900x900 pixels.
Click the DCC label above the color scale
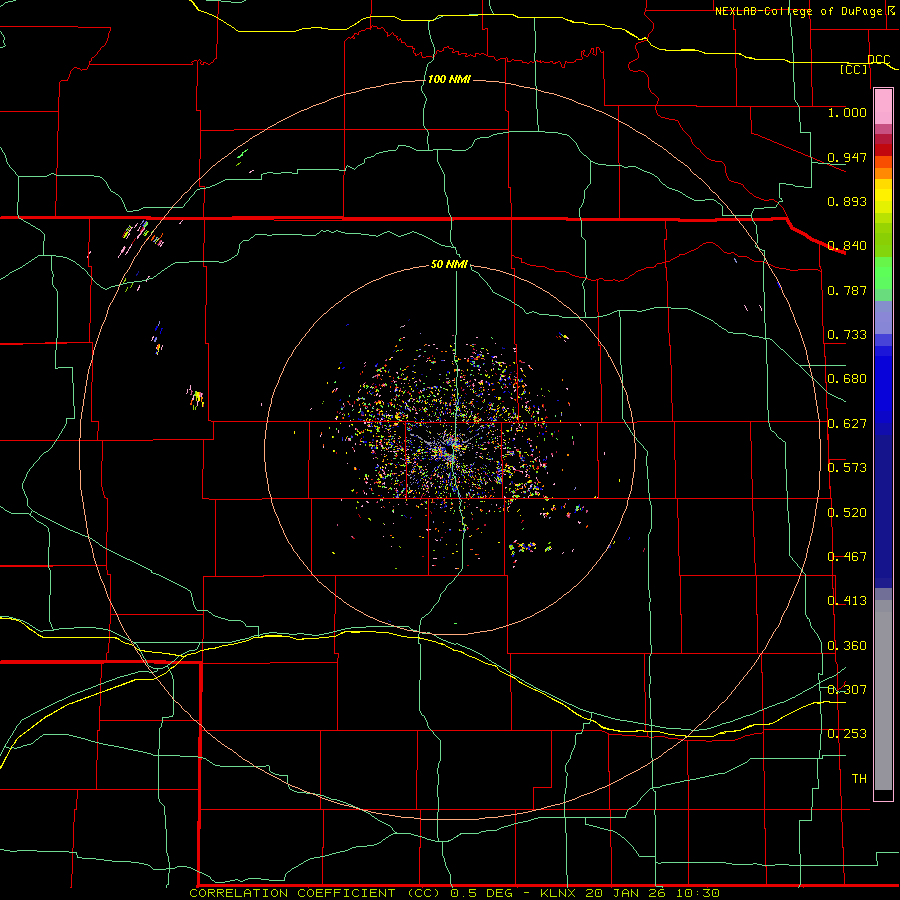pos(878,60)
